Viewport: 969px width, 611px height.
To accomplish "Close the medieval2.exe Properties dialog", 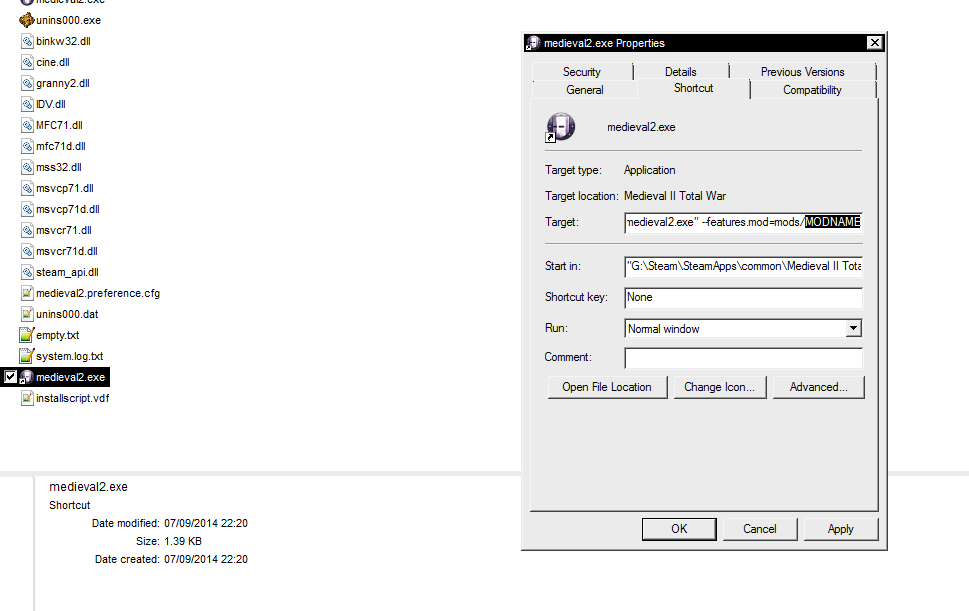I will pyautogui.click(x=874, y=43).
